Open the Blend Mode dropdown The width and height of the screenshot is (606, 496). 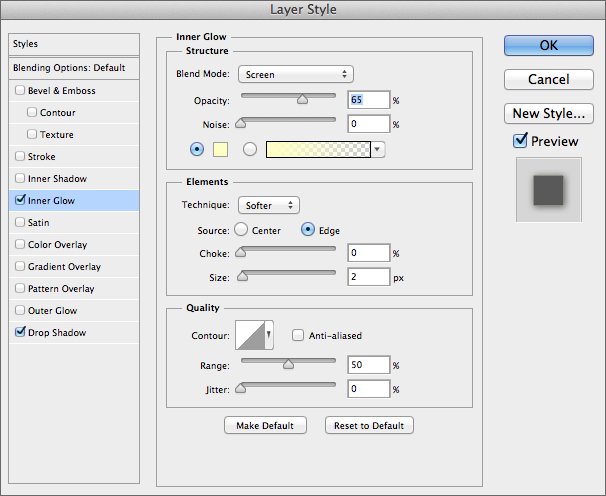coord(295,74)
